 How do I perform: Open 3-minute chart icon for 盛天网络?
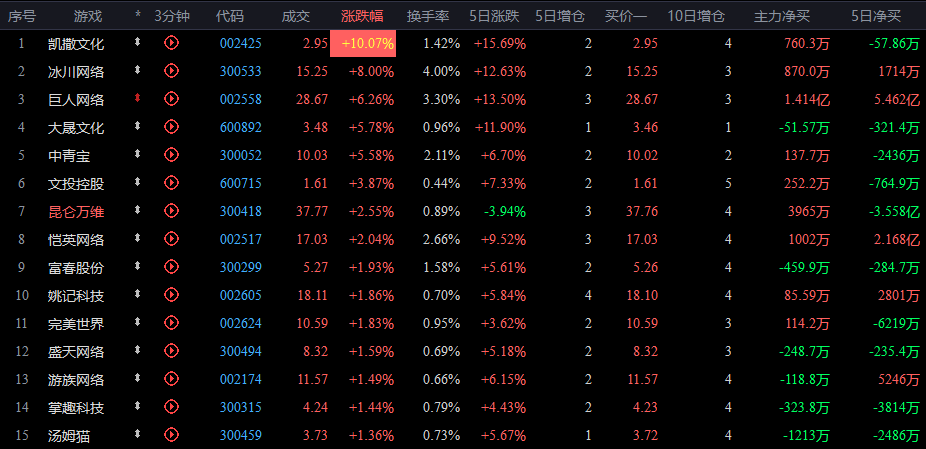pos(171,350)
